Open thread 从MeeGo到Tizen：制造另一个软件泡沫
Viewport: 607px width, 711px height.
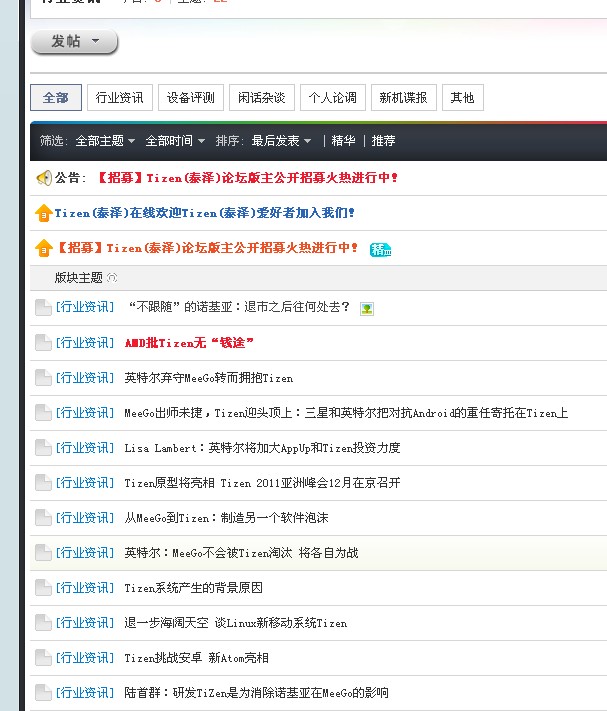click(227, 518)
